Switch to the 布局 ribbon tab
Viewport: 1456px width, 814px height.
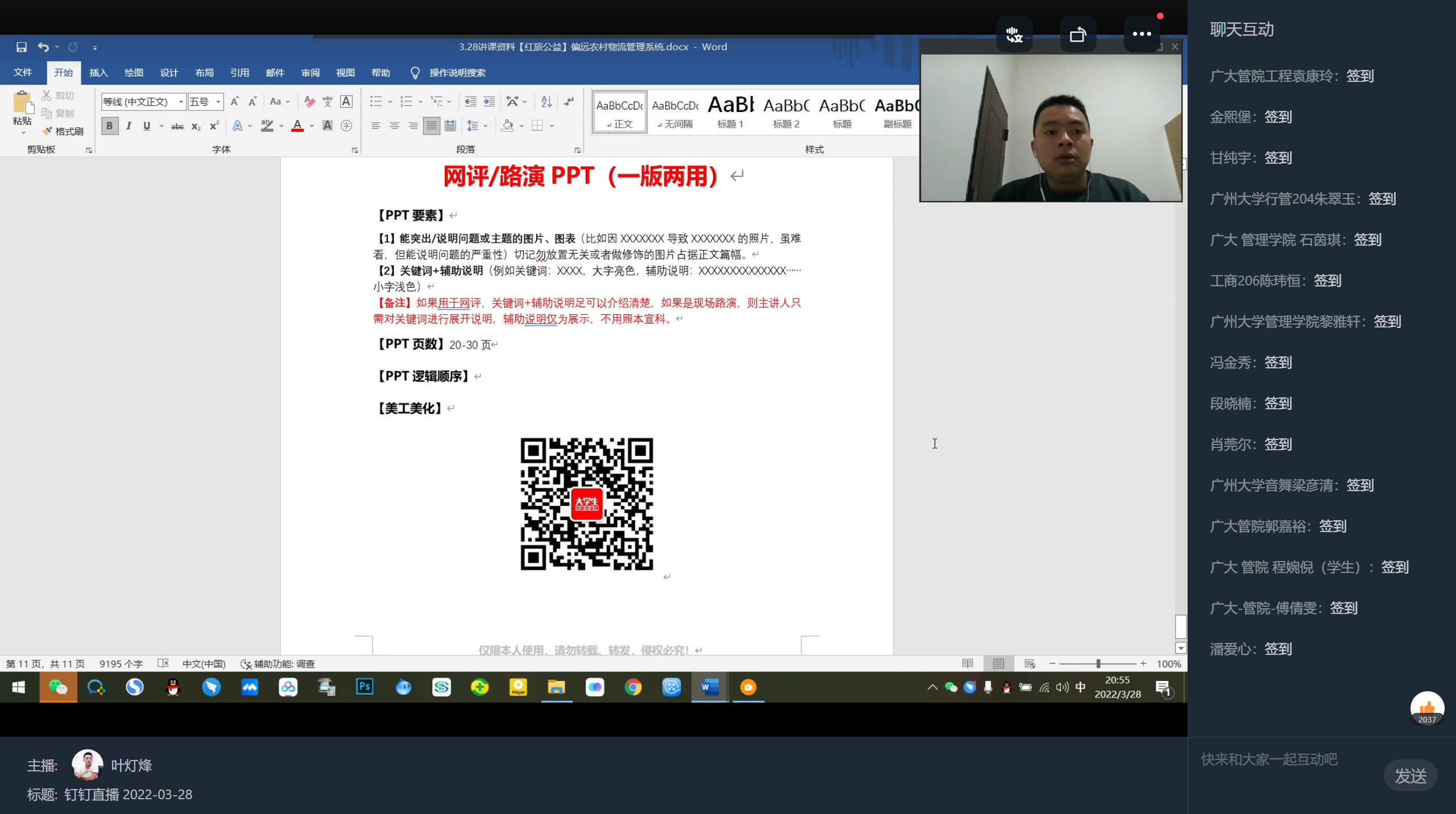(204, 73)
